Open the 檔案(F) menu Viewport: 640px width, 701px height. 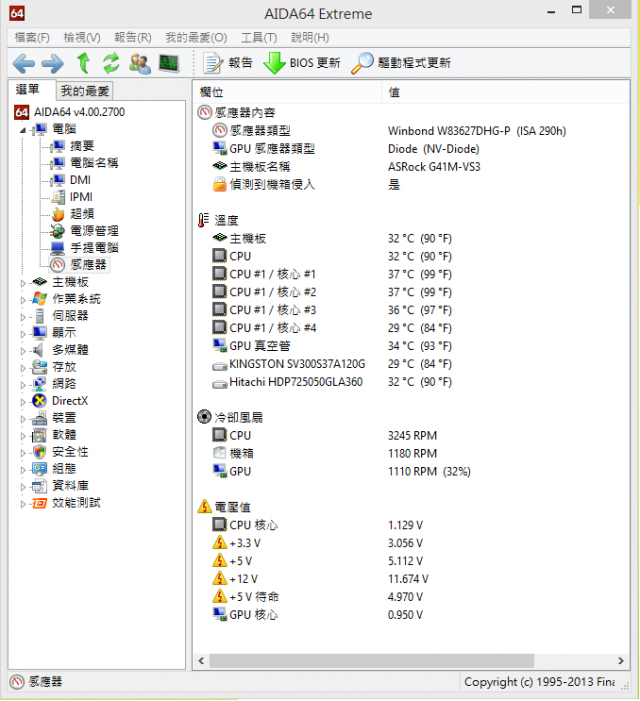click(32, 38)
